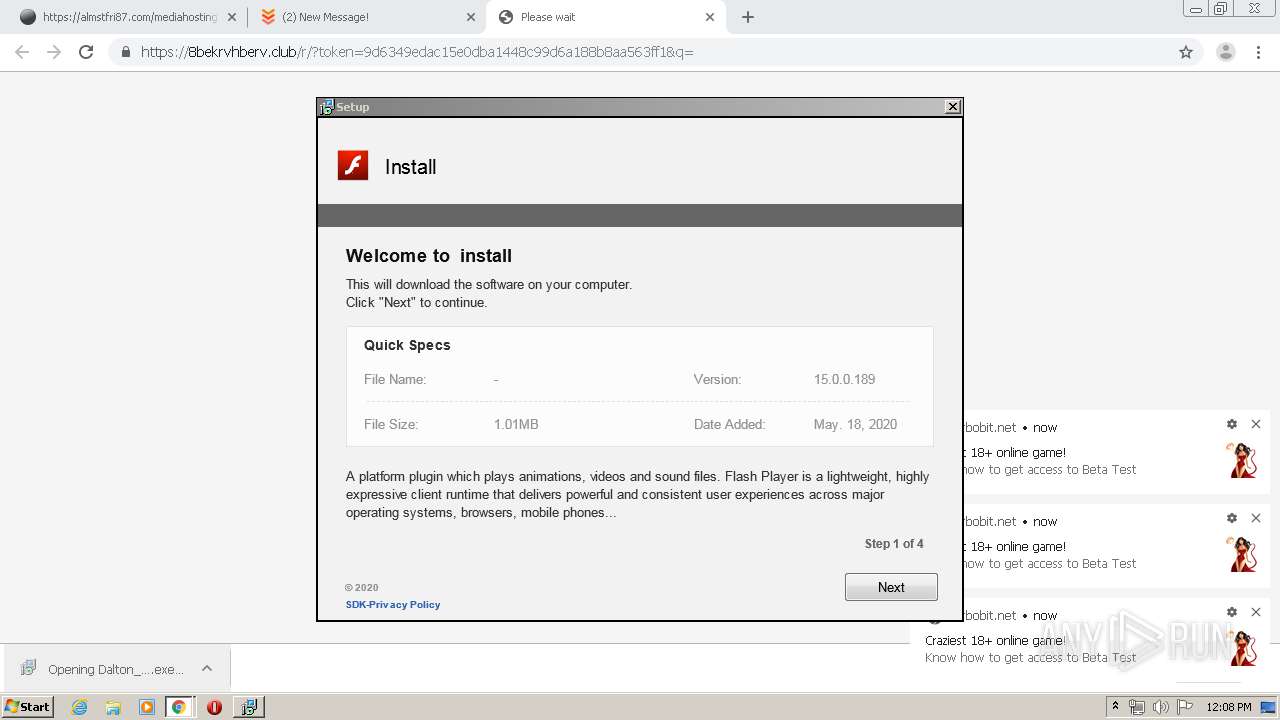Click the version value "15.0.0.189"
Screen dimensions: 1280x720
point(844,379)
